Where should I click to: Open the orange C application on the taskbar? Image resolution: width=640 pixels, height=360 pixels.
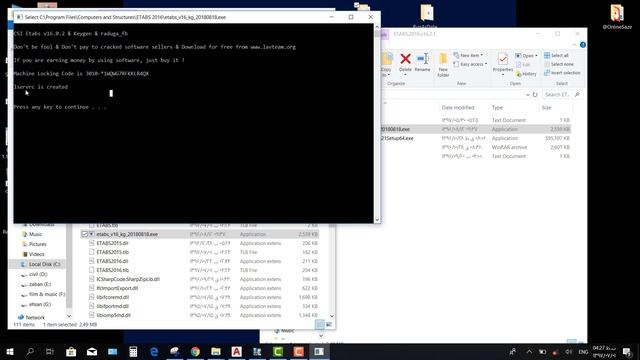coord(298,351)
